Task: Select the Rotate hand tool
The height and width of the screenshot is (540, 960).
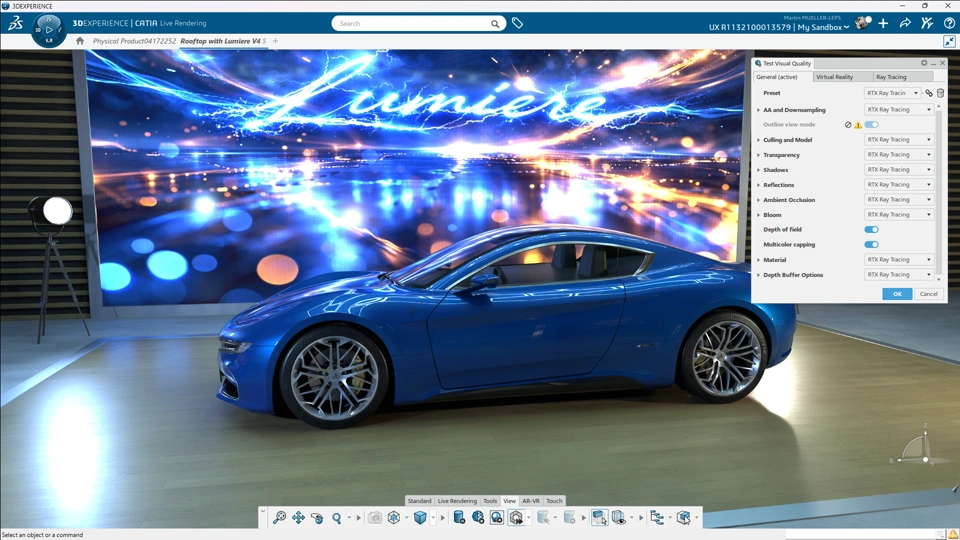Action: (x=317, y=518)
